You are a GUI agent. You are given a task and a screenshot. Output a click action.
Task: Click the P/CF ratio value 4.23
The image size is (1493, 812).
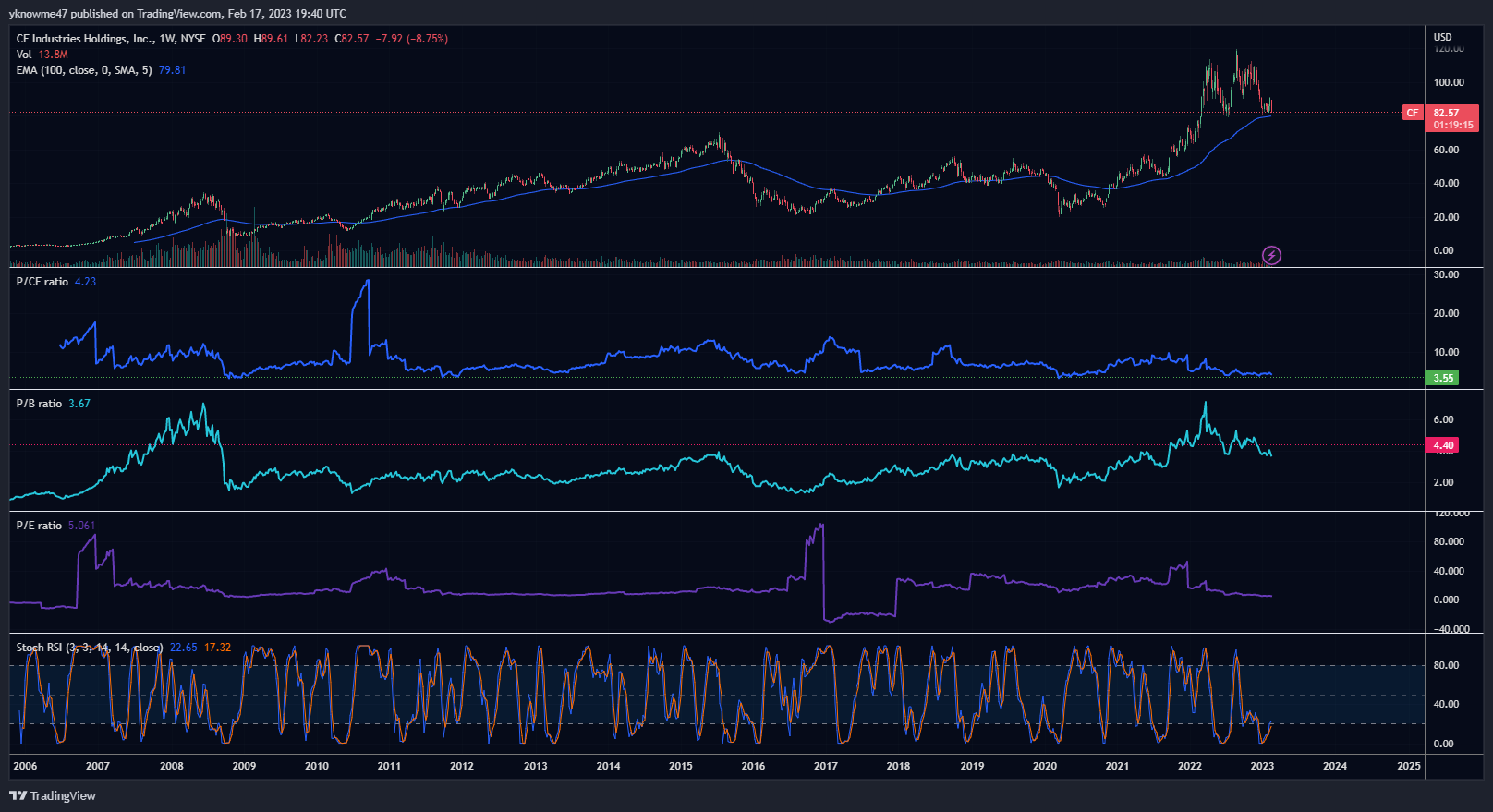85,282
